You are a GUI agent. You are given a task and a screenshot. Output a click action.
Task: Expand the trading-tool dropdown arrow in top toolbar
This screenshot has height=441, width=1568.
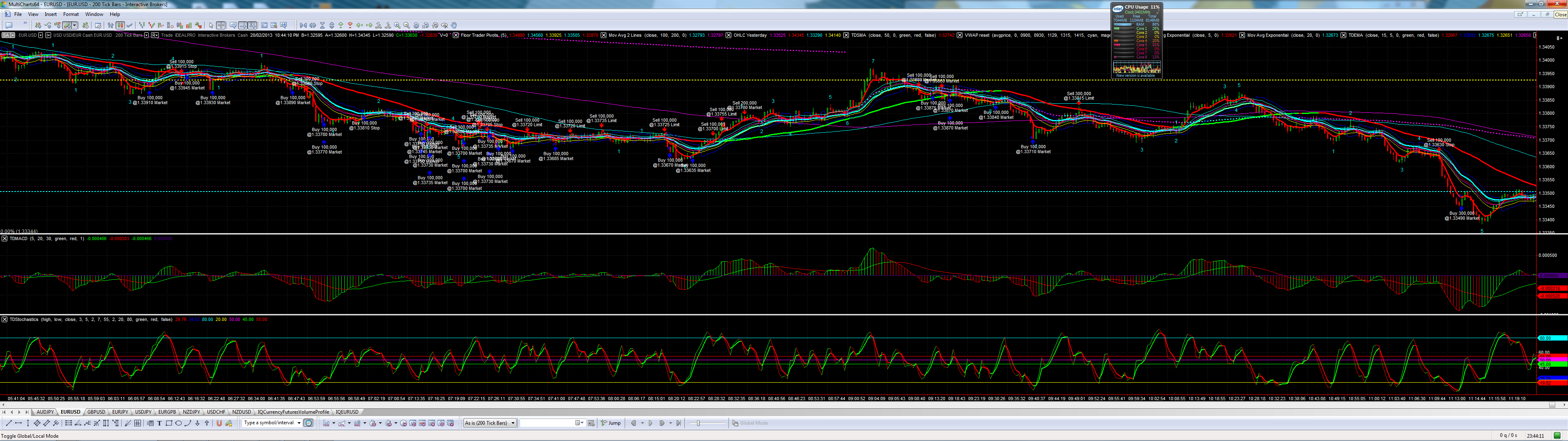[74, 26]
